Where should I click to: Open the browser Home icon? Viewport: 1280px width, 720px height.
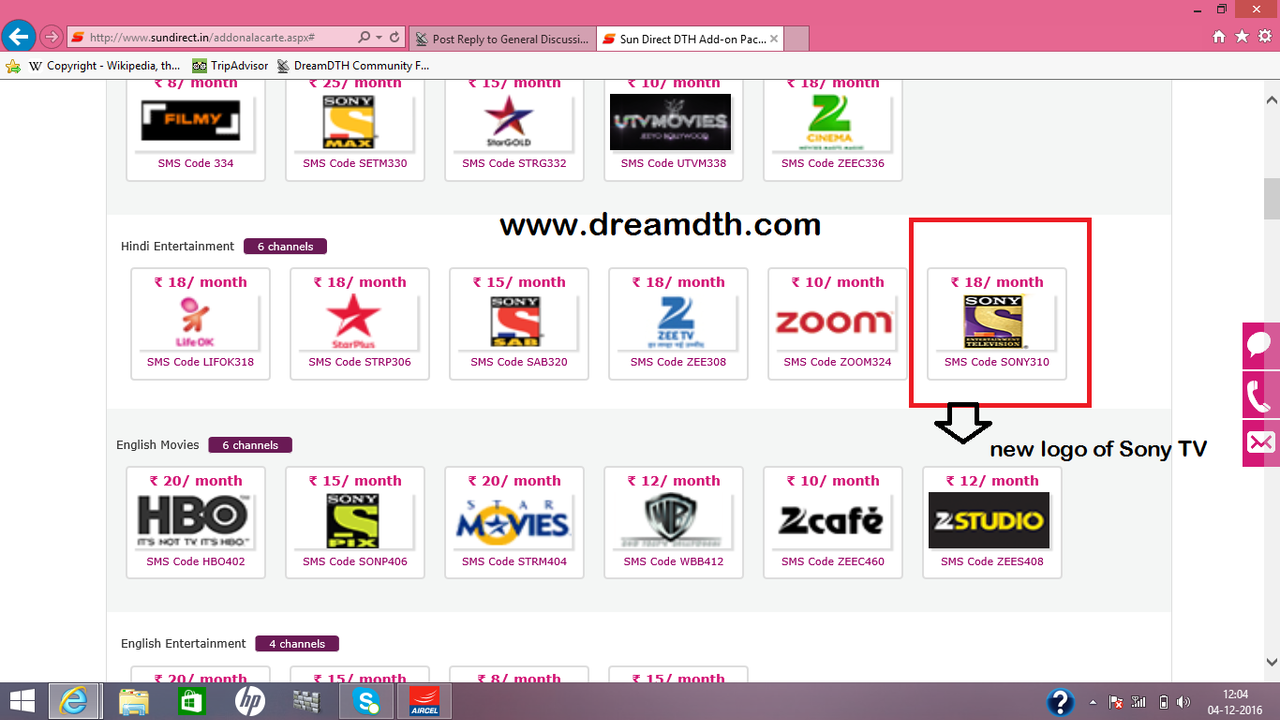pos(1218,37)
